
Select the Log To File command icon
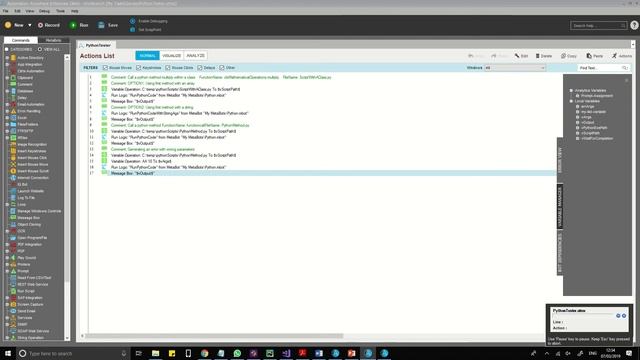pyautogui.click(x=13, y=198)
